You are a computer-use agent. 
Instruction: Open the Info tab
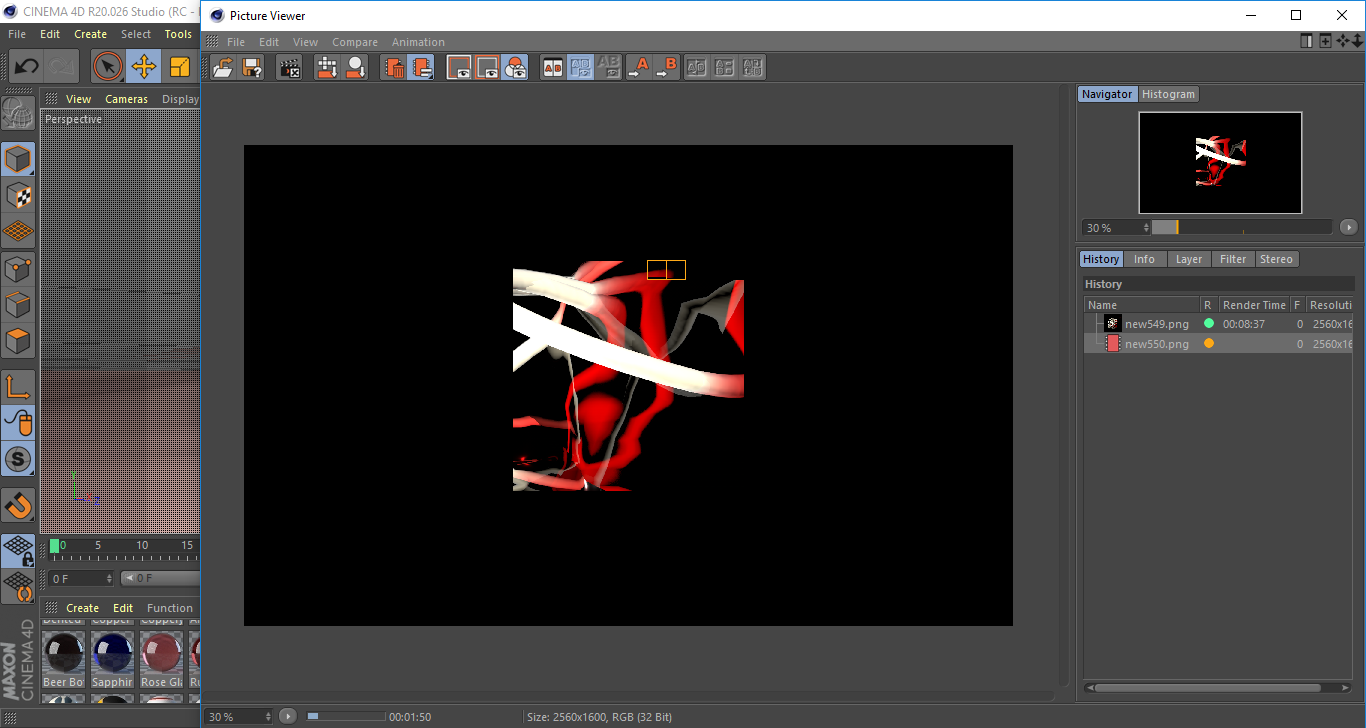1144,259
